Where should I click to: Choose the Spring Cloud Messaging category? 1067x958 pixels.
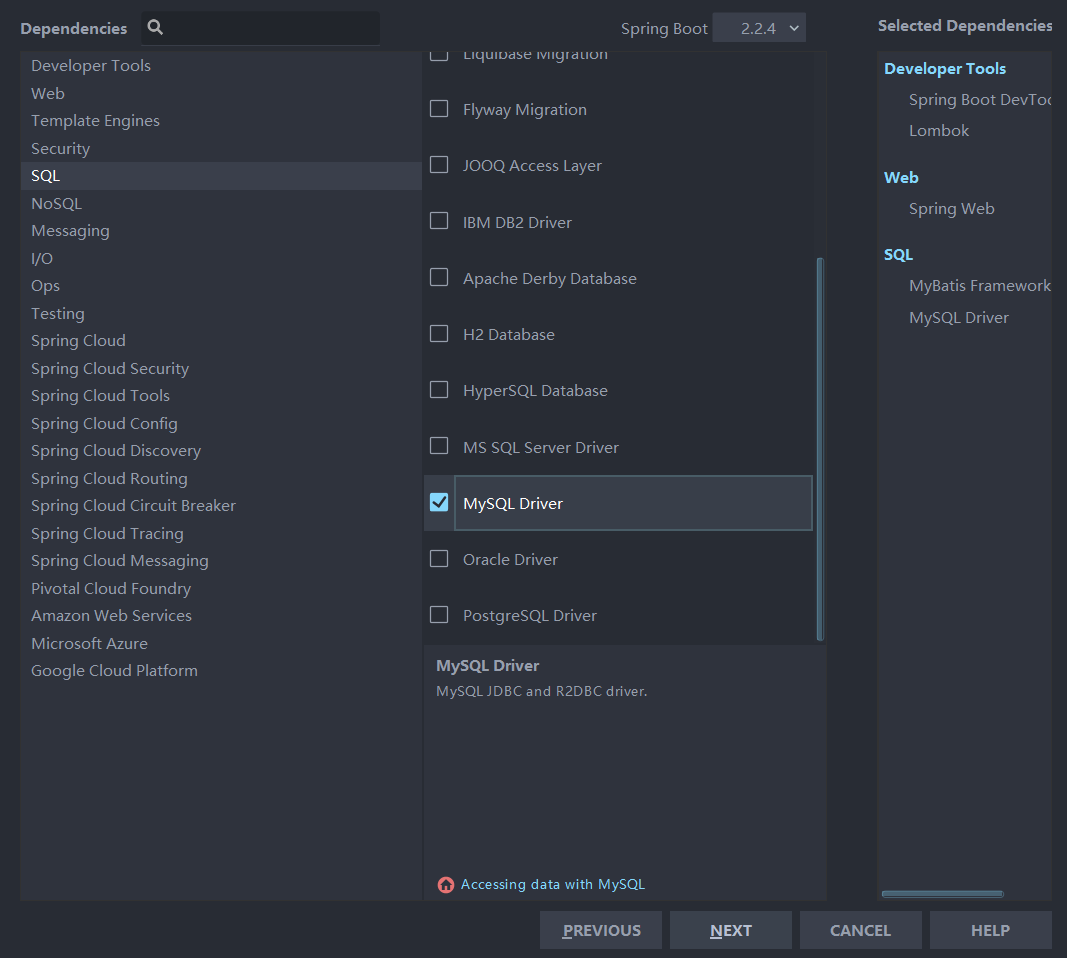[221, 561]
